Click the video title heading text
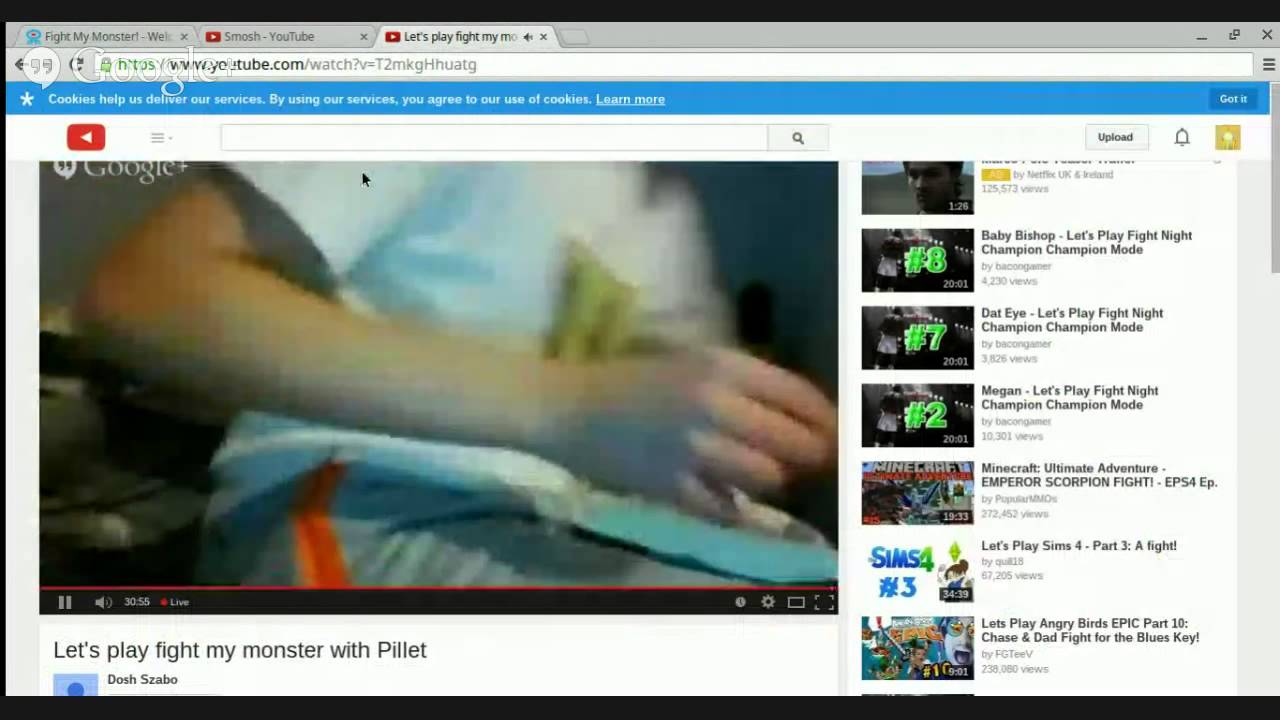1280x720 pixels. click(240, 650)
